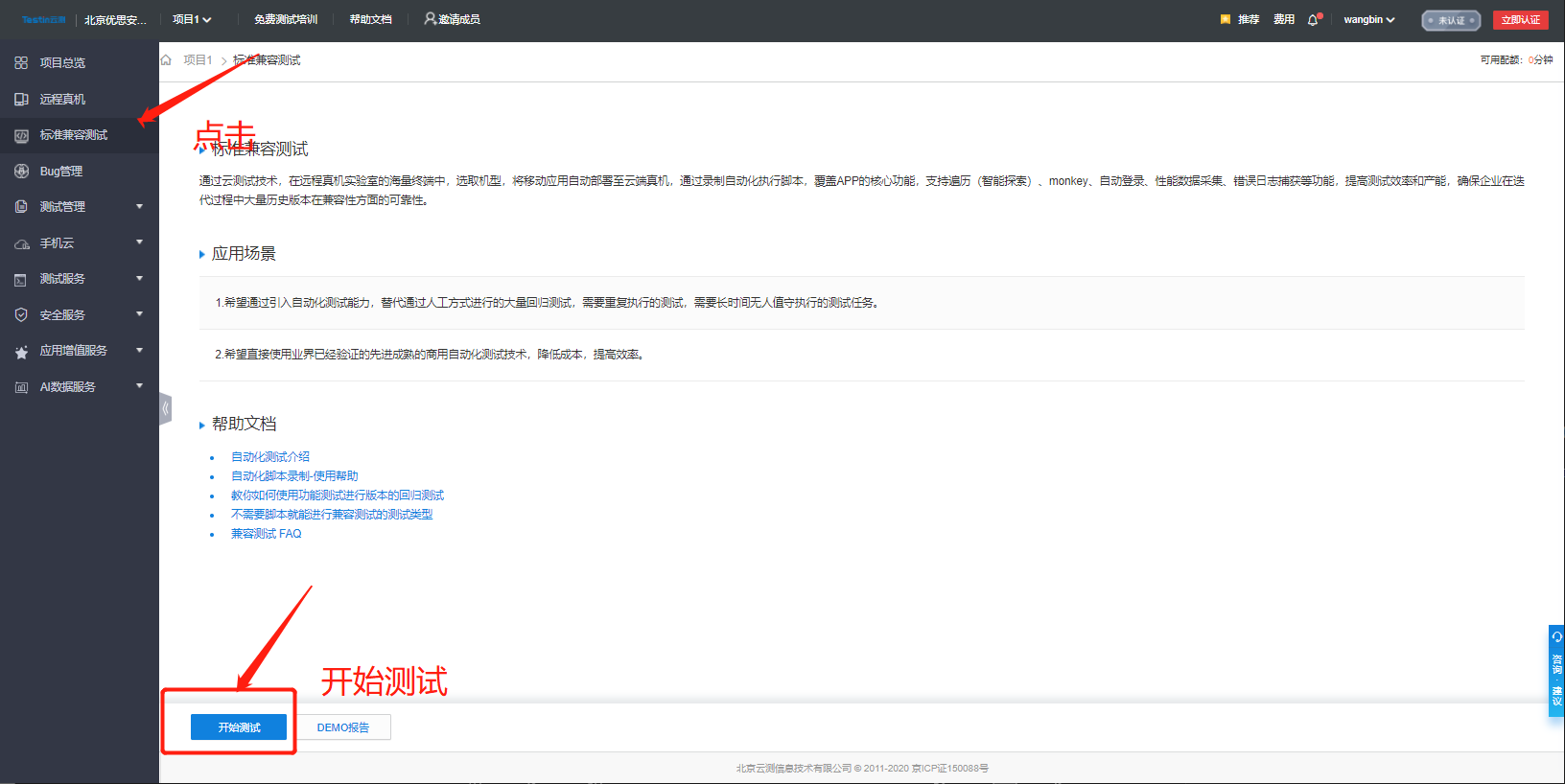Click the 远程真机 device icon
Image resolution: width=1565 pixels, height=784 pixels.
21,100
